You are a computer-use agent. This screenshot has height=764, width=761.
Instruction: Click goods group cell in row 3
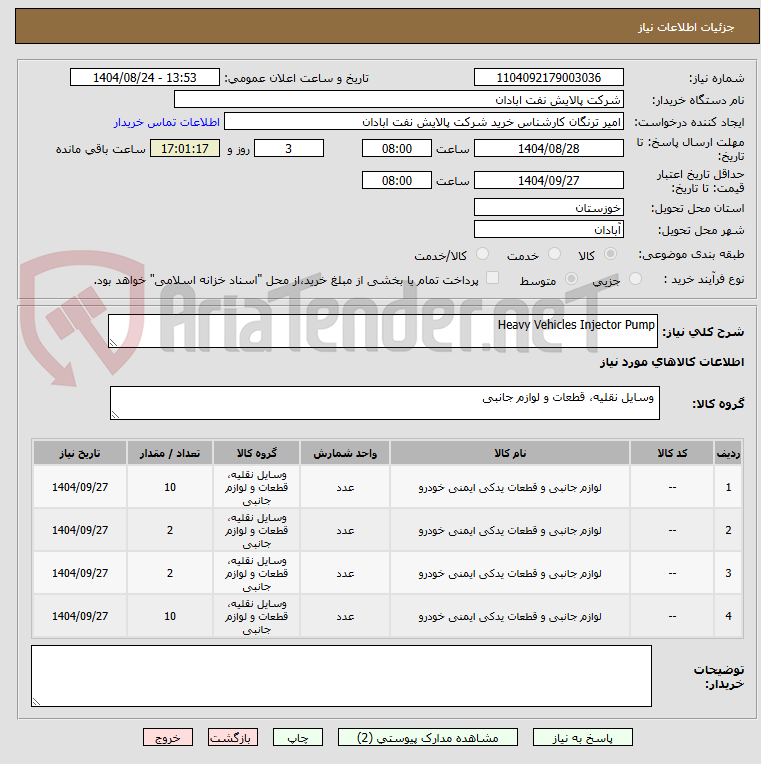256,573
